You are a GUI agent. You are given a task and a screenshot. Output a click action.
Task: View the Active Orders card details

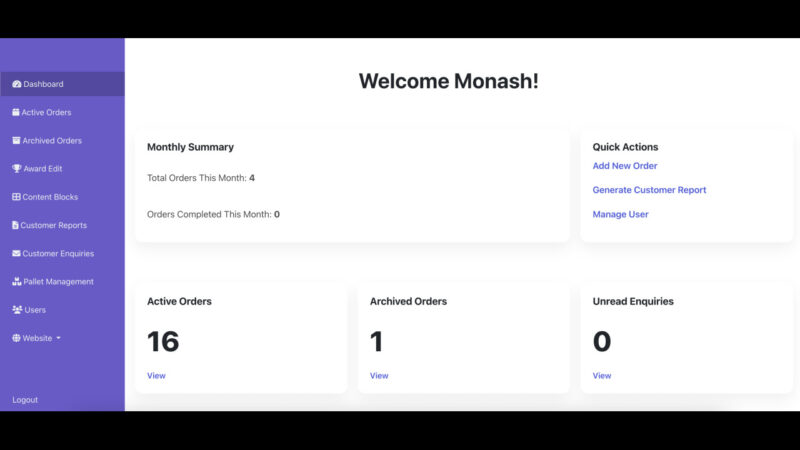[156, 376]
